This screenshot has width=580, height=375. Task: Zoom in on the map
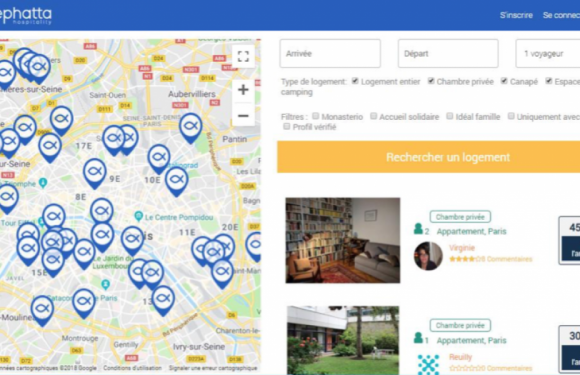[x=243, y=89]
